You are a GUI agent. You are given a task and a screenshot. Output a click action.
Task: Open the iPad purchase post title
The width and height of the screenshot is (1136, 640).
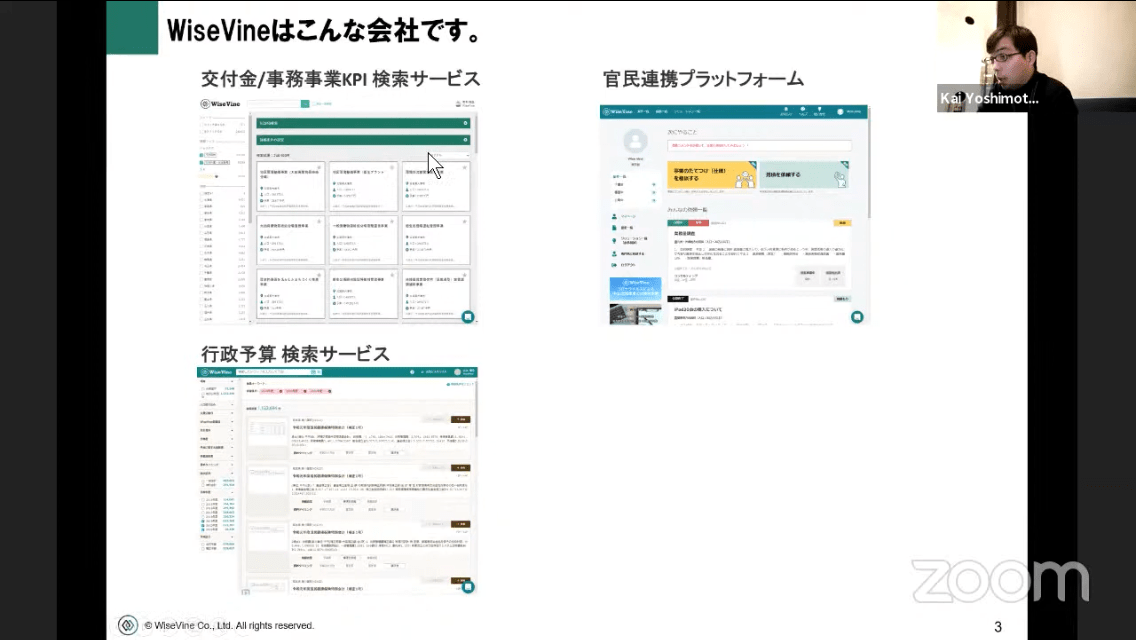click(698, 309)
